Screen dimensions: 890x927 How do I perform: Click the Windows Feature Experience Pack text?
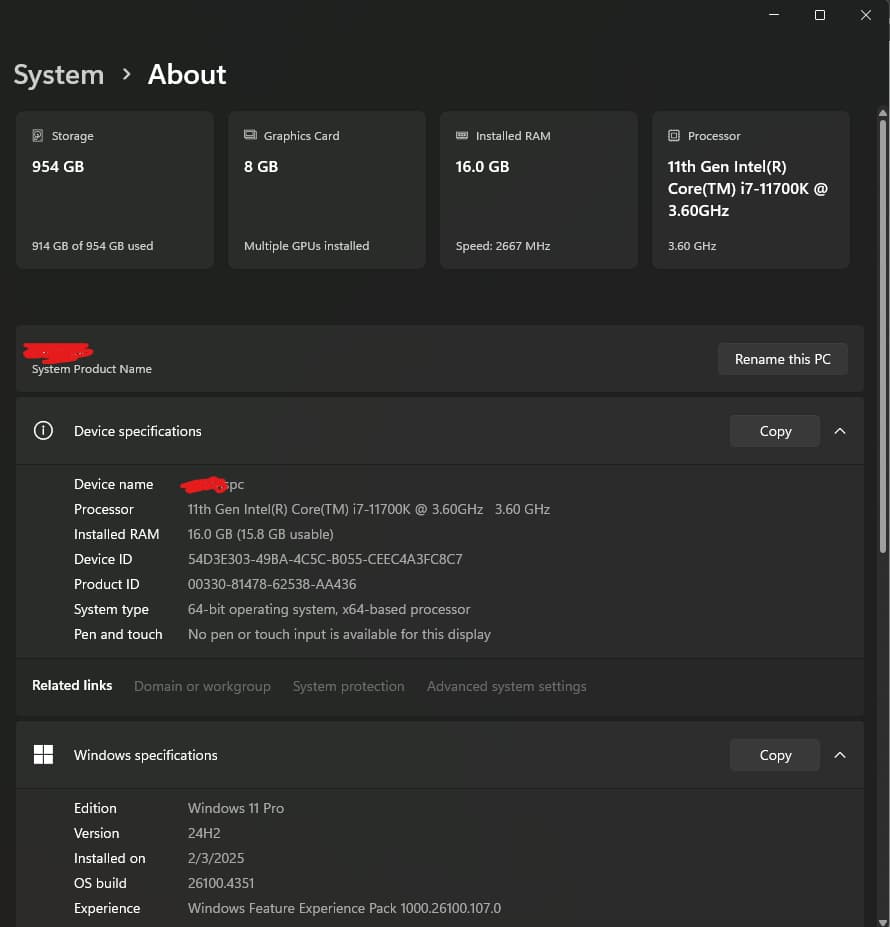coord(344,908)
